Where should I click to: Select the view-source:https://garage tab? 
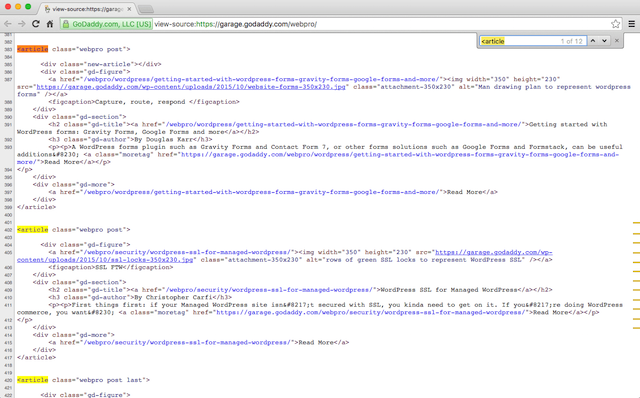(x=87, y=9)
